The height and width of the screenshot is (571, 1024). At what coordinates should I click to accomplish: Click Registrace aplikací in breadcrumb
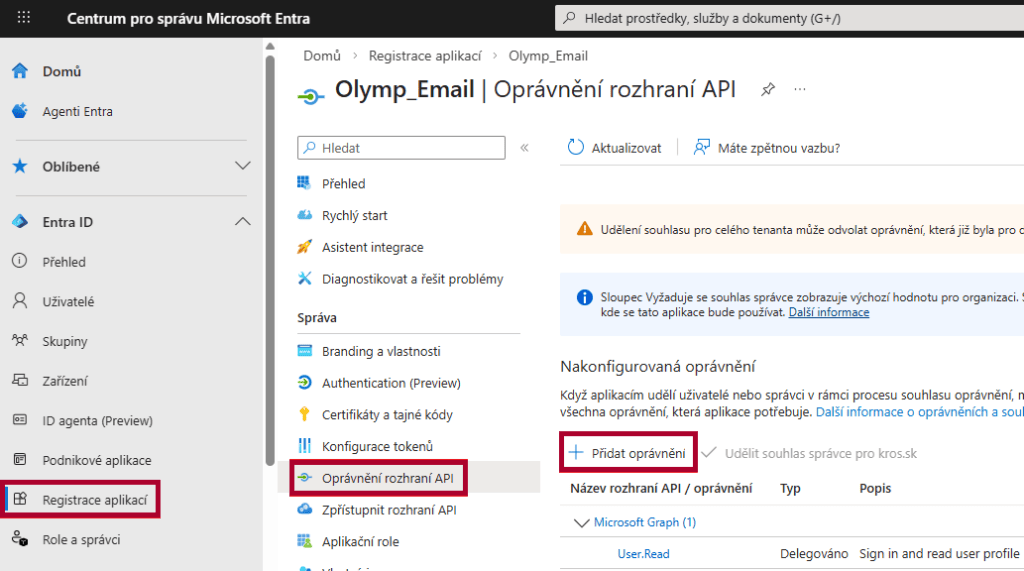click(424, 56)
